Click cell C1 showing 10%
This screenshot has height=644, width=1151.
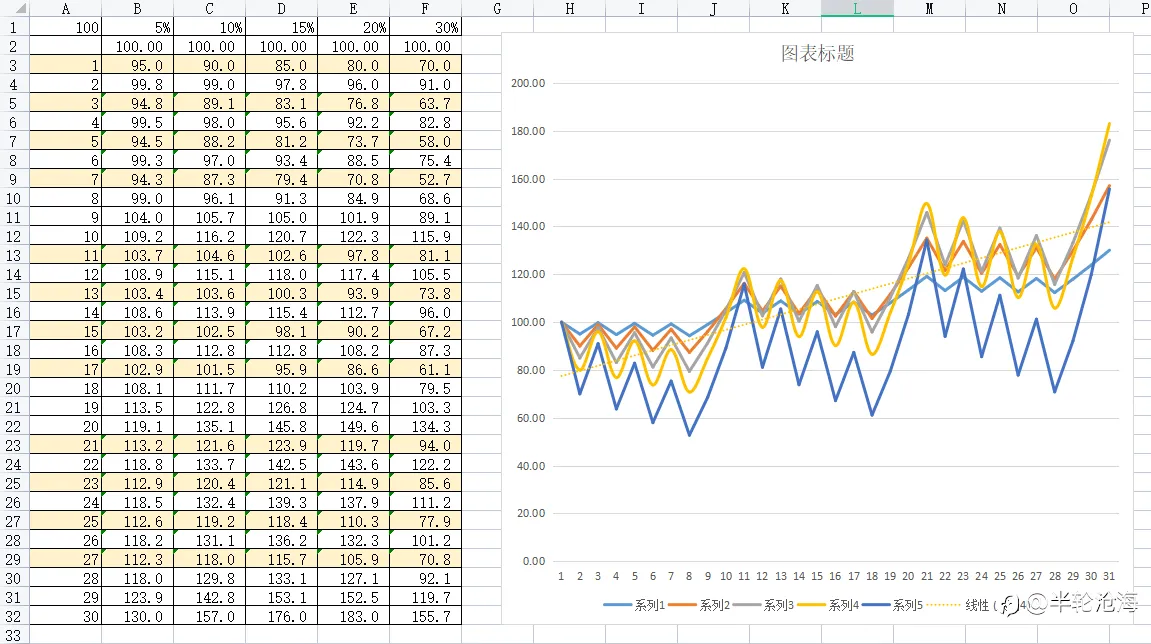tap(209, 27)
